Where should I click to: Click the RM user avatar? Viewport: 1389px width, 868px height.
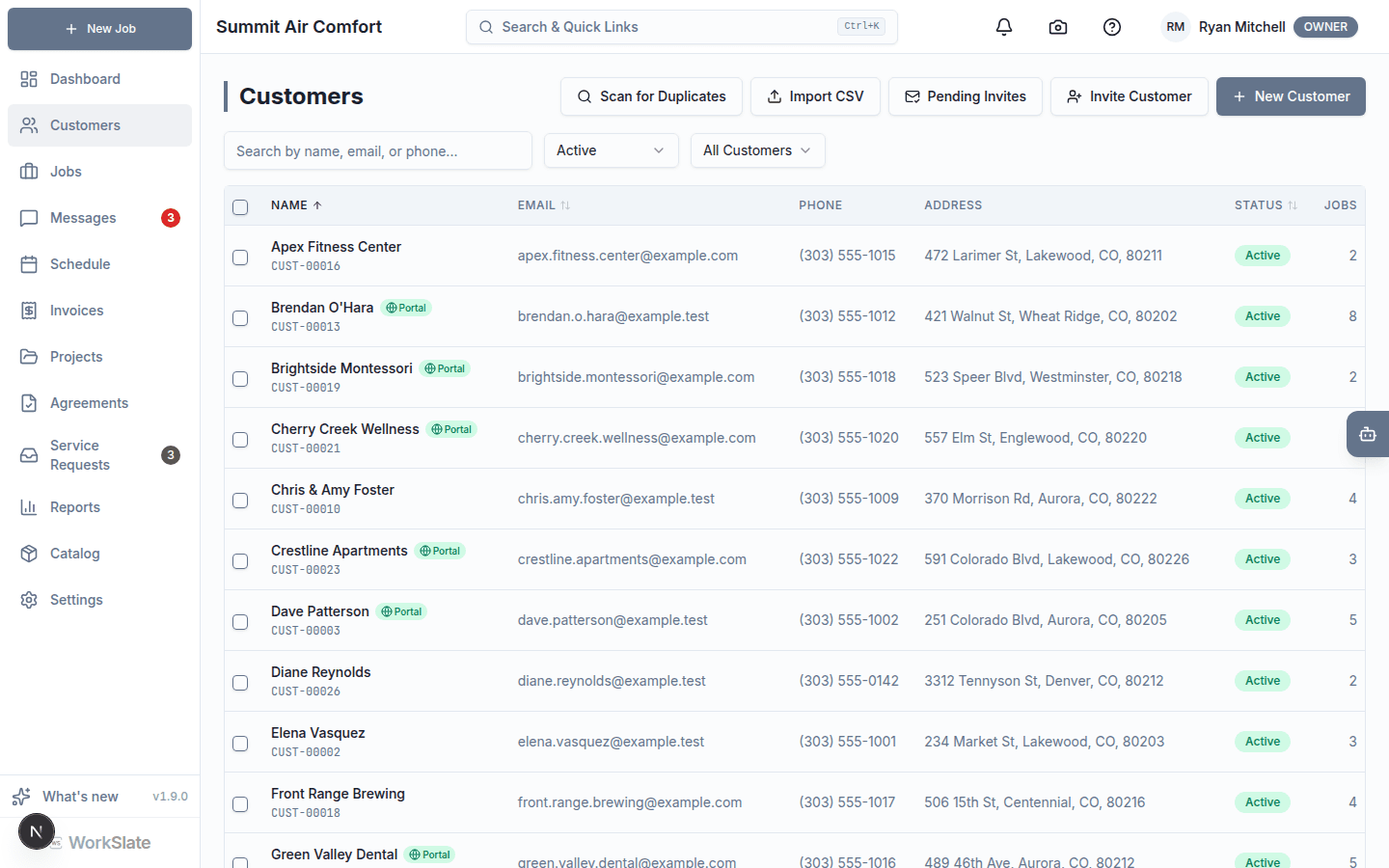pos(1175,27)
